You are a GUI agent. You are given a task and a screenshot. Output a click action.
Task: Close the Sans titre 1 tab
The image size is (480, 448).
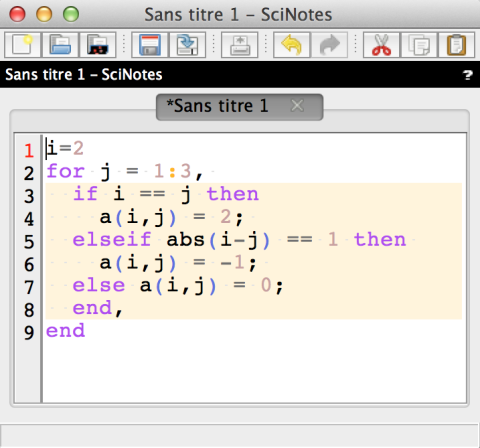pos(297,106)
